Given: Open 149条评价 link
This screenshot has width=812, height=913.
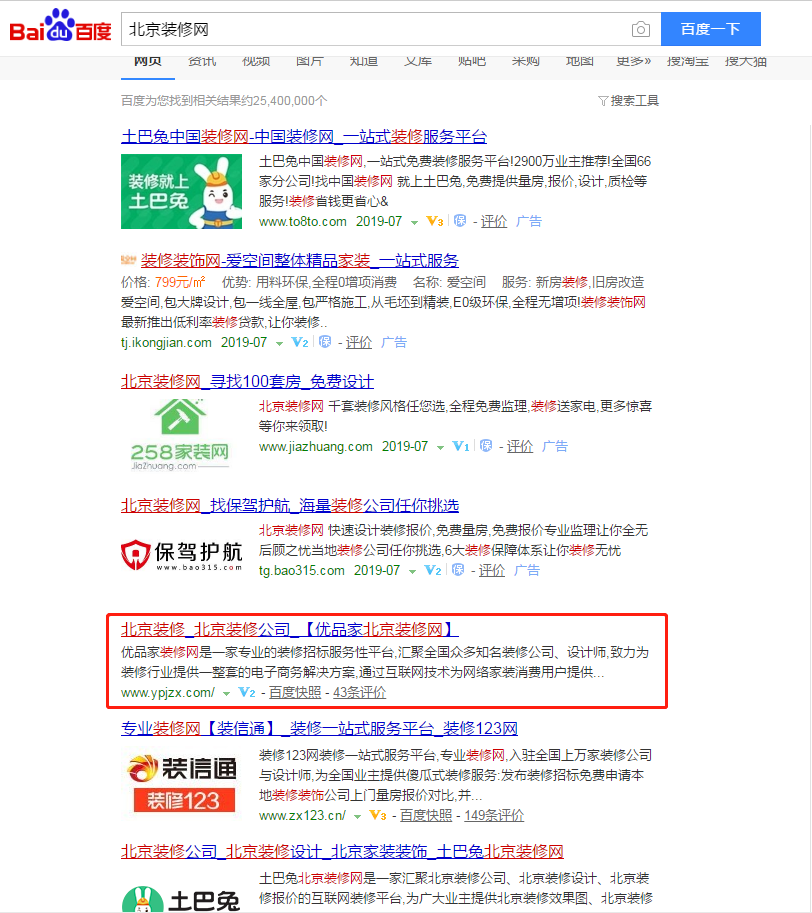Looking at the screenshot, I should point(494,815).
